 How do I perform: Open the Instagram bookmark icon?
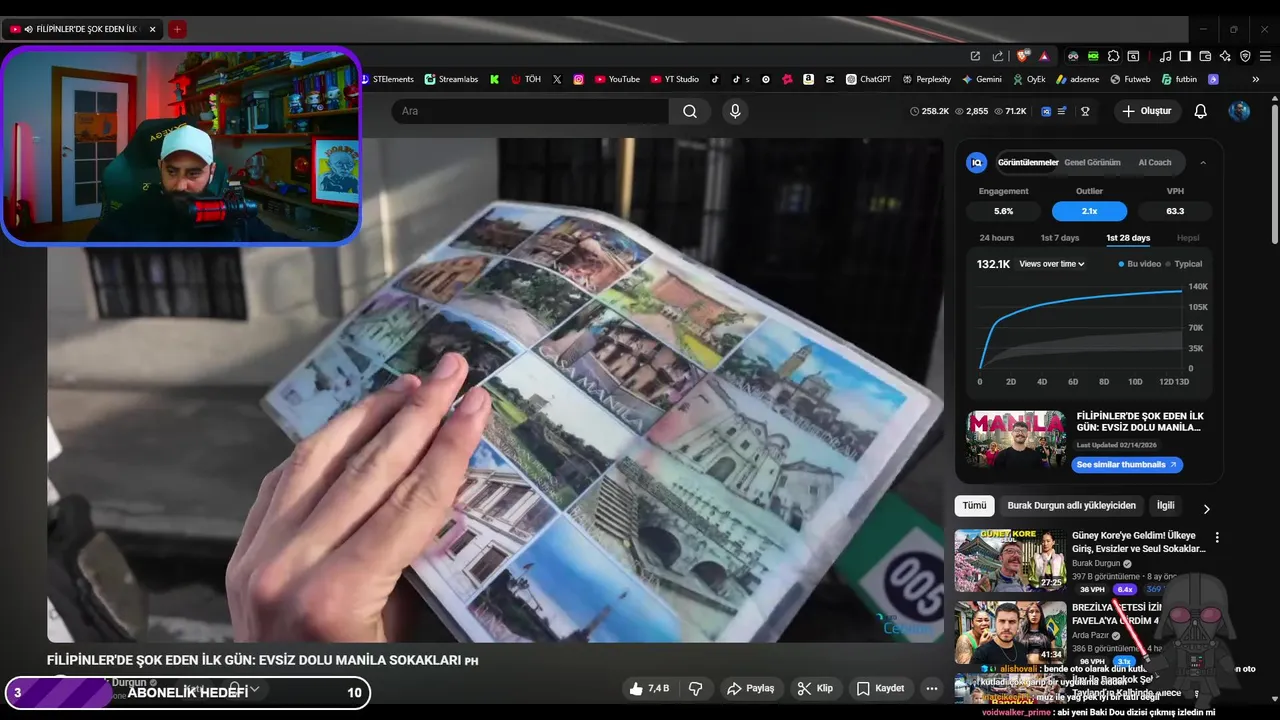578,79
